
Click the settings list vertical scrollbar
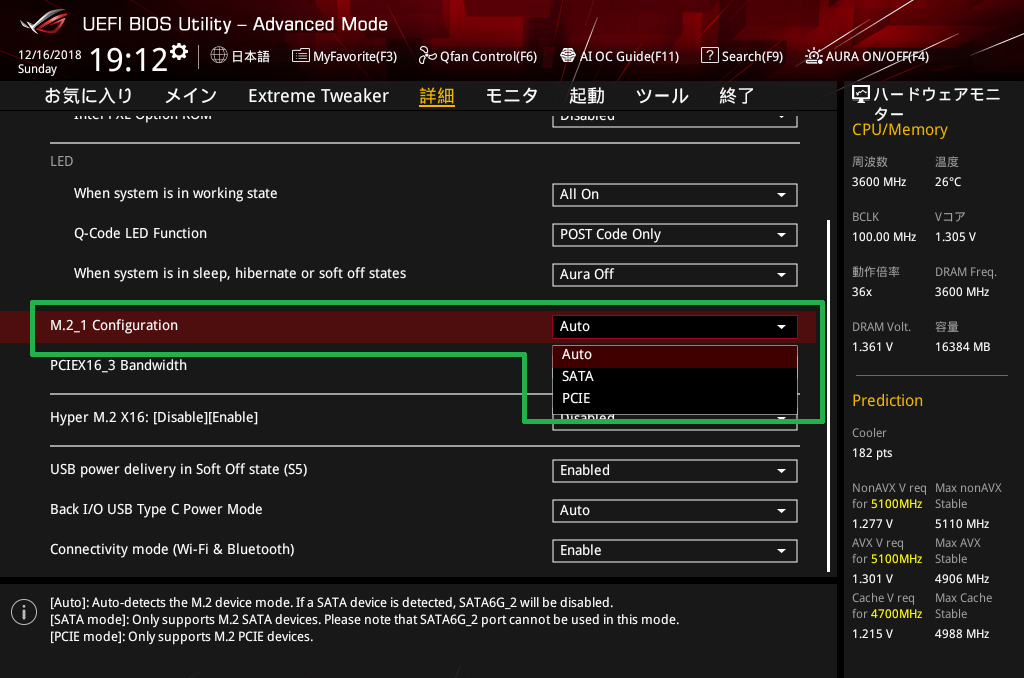click(829, 396)
